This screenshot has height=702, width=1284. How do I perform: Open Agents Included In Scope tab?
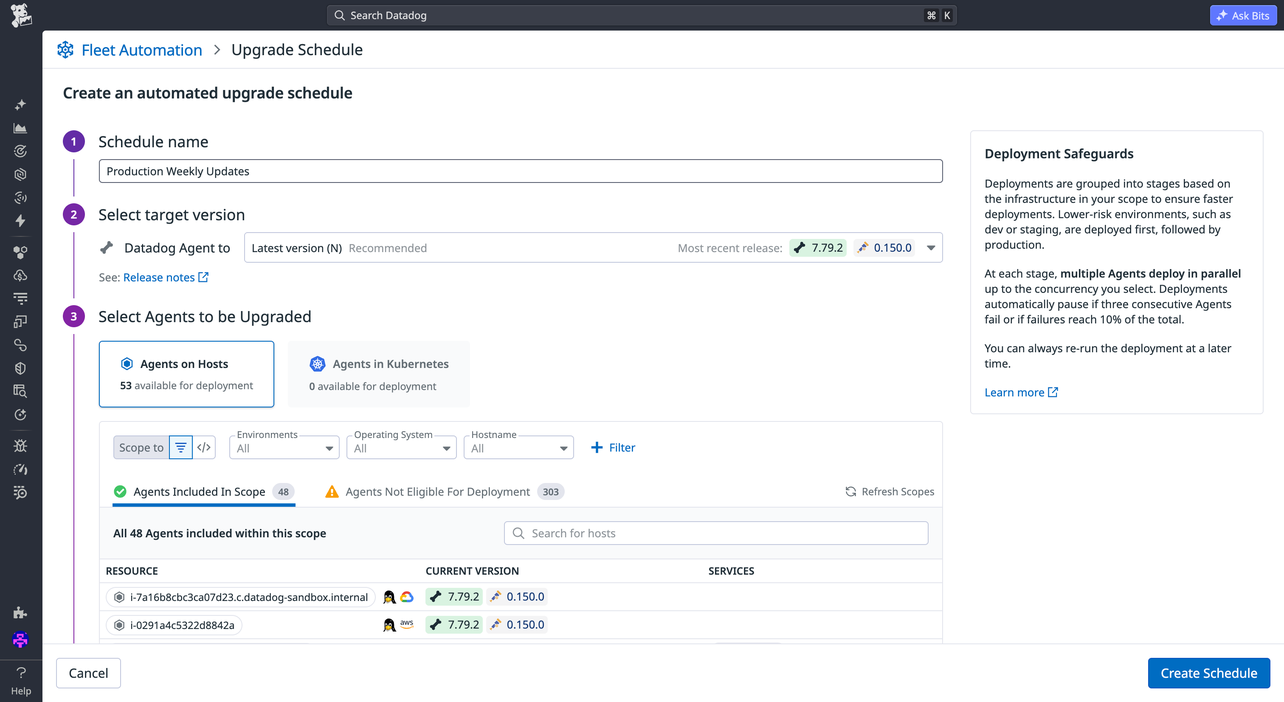203,492
